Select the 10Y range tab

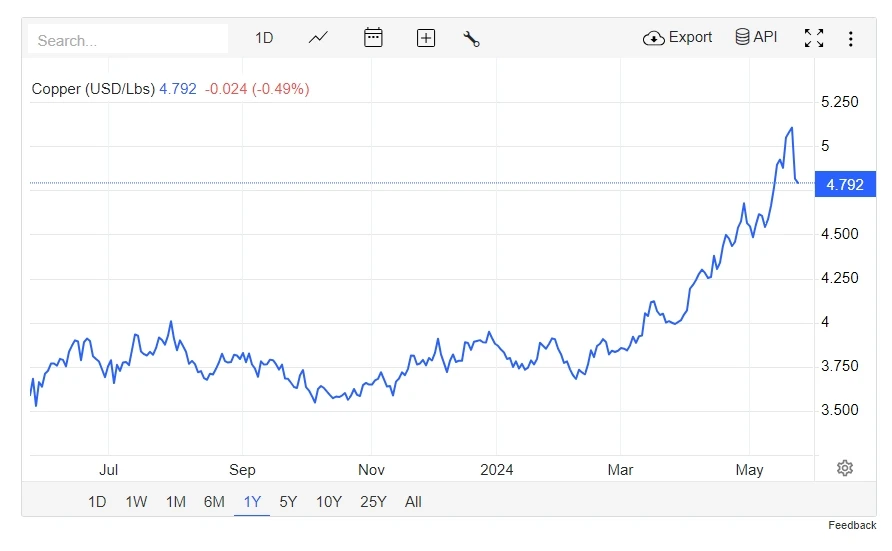pos(329,502)
